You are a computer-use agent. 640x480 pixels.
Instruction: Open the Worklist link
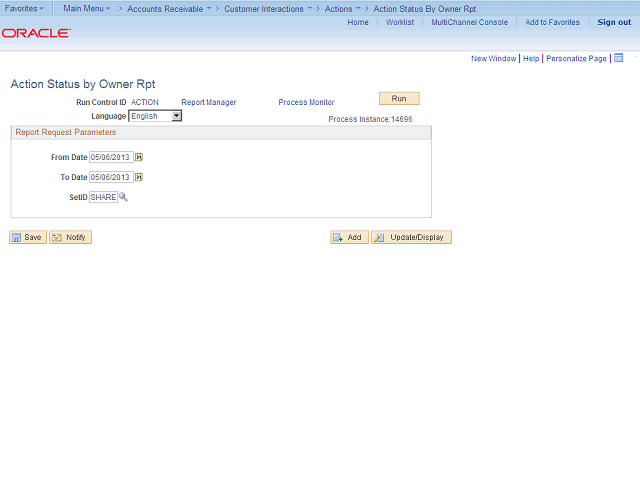click(400, 22)
